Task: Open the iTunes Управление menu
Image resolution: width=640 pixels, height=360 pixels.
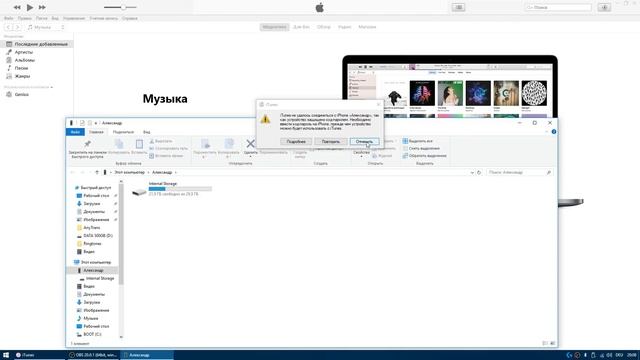Action: coord(74,18)
